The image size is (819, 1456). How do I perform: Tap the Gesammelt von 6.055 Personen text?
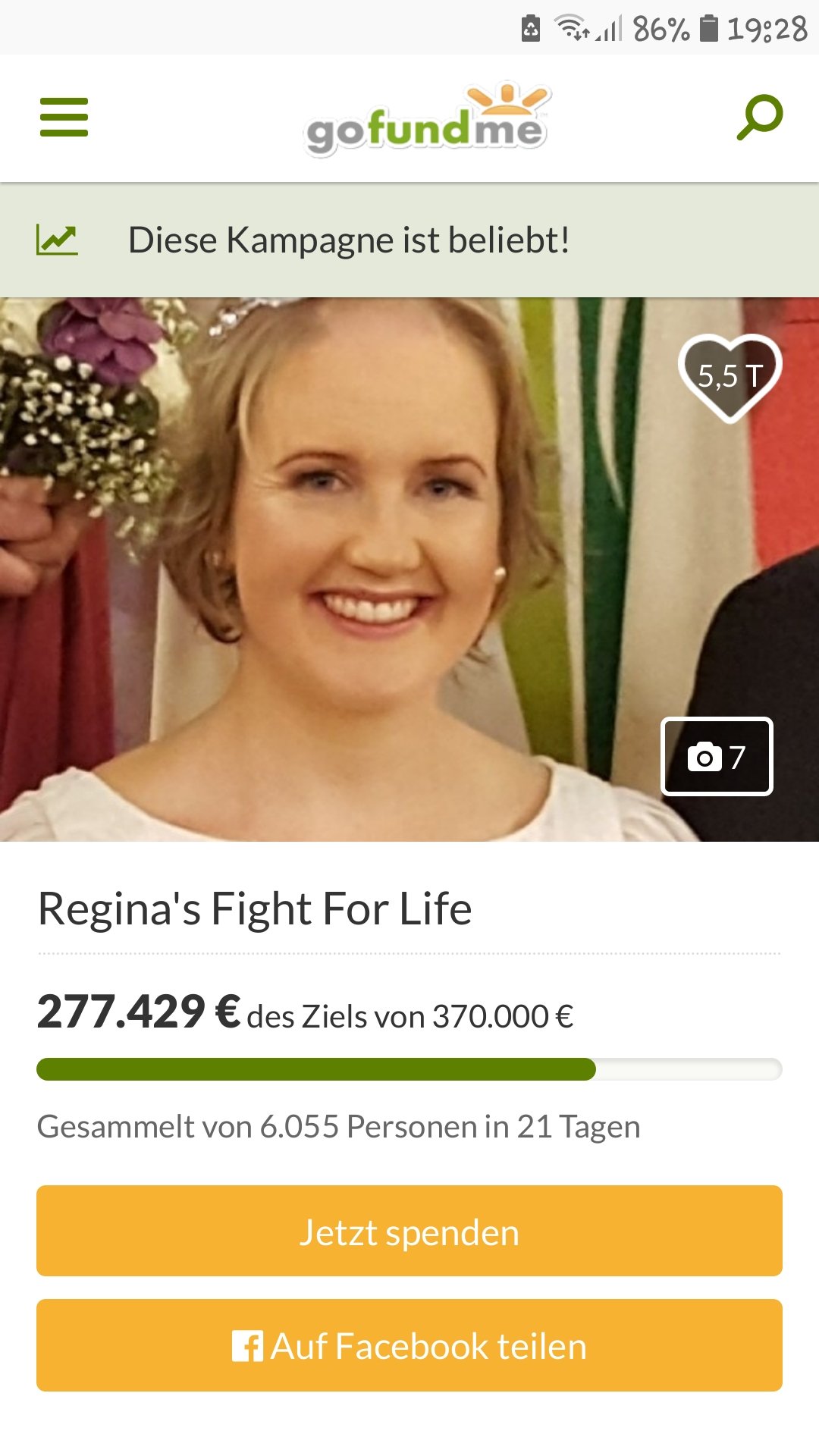(339, 1126)
